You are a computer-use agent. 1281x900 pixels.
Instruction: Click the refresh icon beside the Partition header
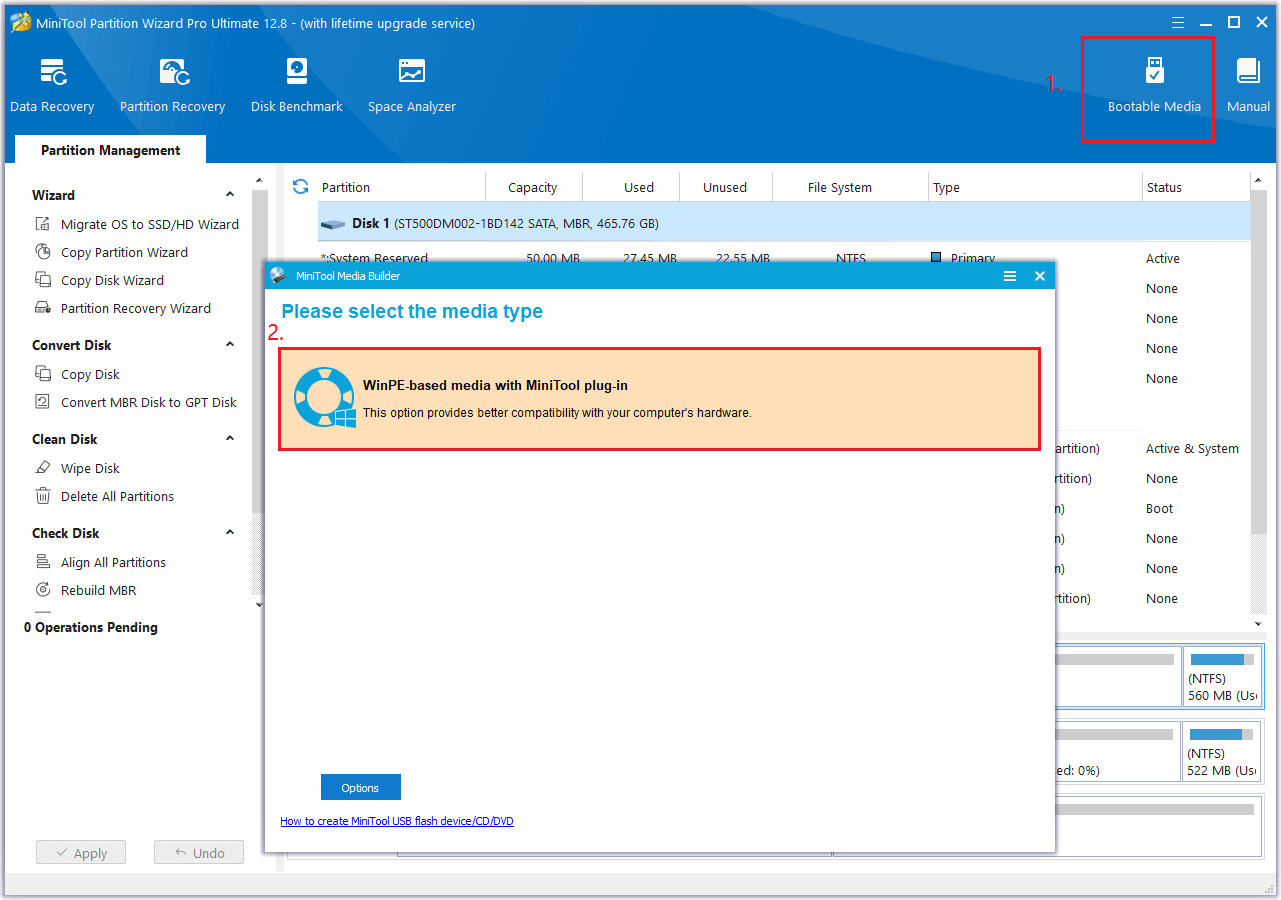click(x=300, y=187)
